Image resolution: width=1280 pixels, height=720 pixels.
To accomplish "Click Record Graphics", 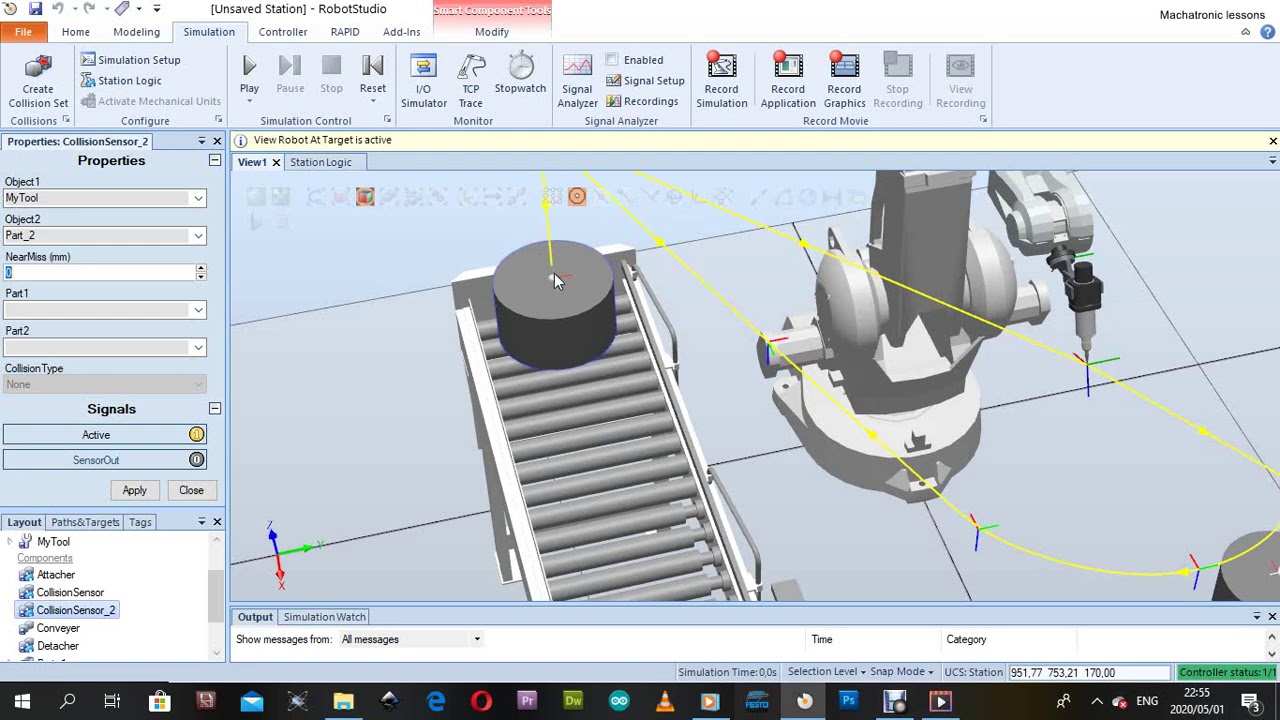I will [844, 80].
